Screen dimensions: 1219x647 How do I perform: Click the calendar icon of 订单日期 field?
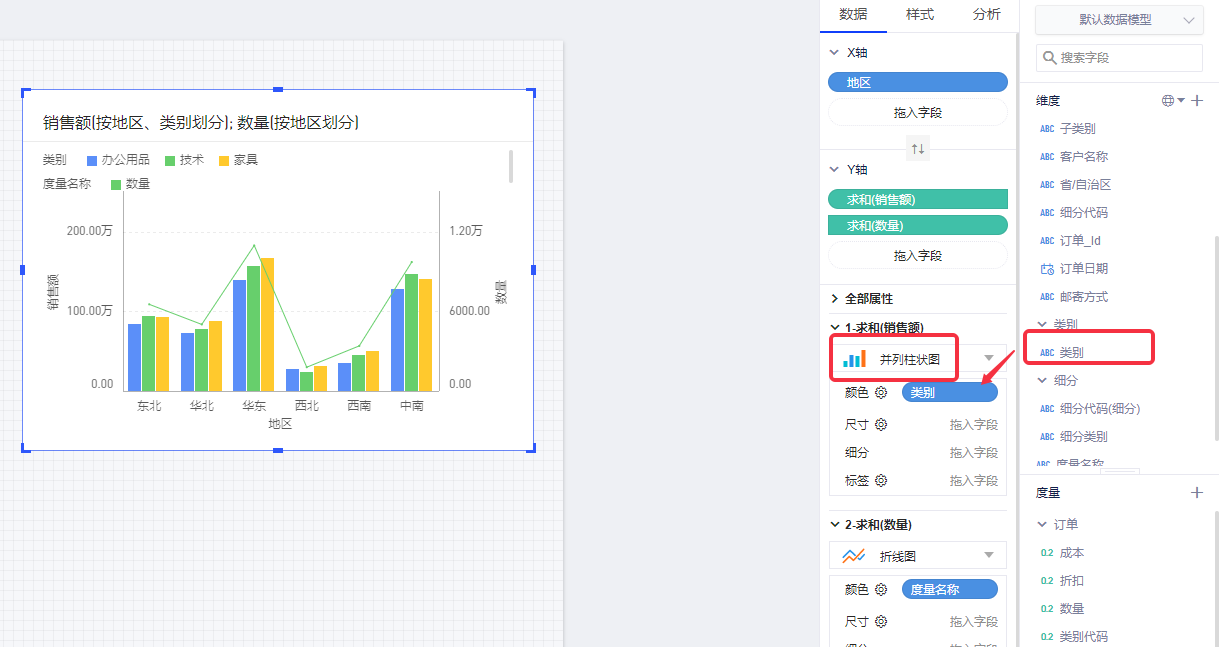pos(1046,269)
